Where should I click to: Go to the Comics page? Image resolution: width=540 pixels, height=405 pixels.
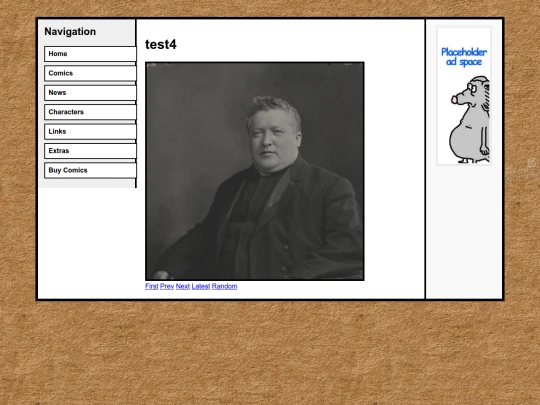90,73
